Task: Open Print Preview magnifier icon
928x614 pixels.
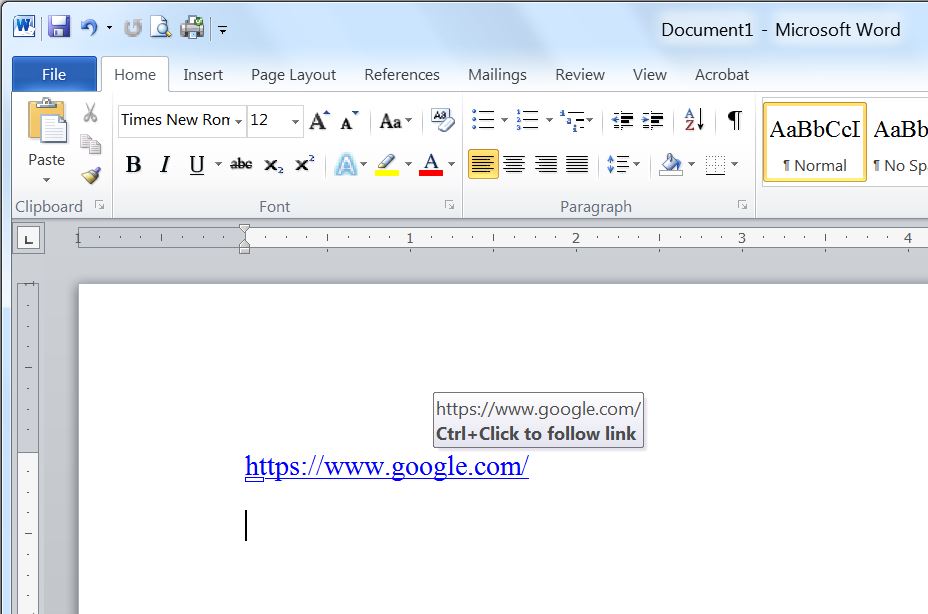Action: pyautogui.click(x=161, y=27)
